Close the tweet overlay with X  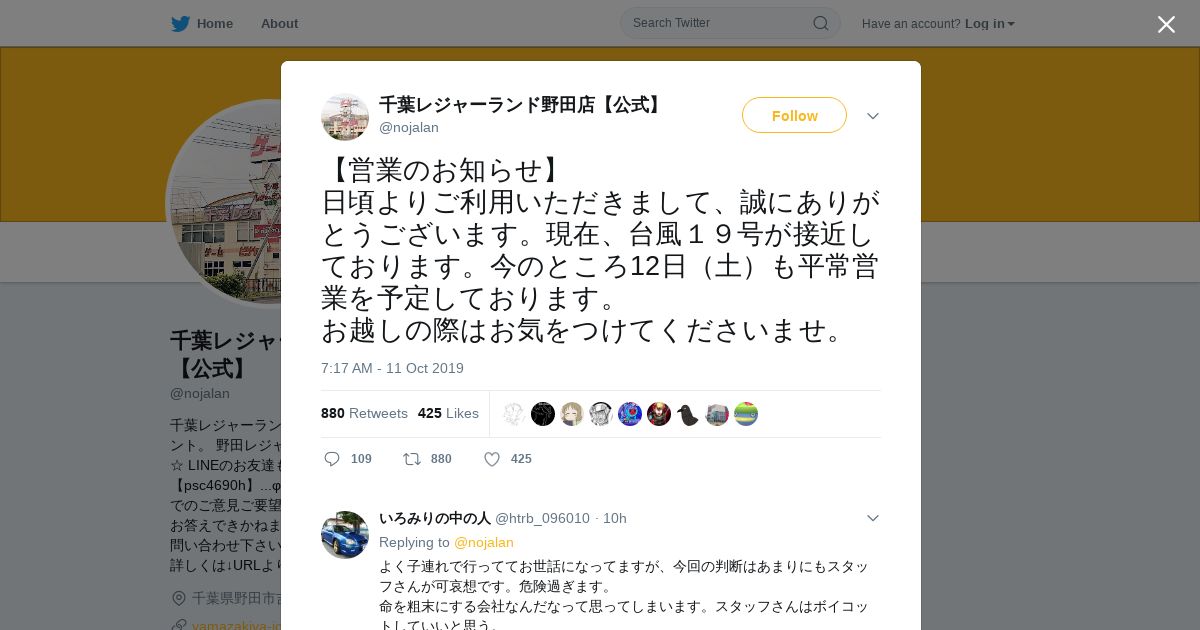[x=1166, y=24]
